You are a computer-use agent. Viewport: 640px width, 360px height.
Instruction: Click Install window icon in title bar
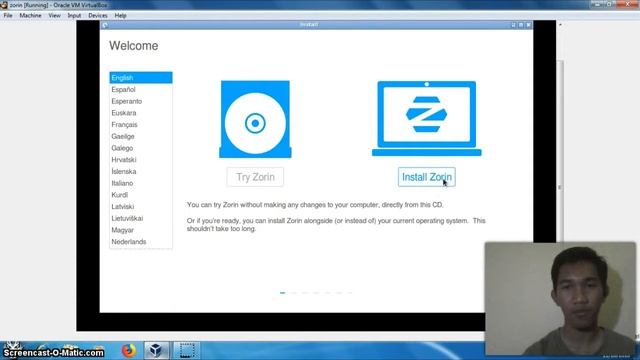pos(105,25)
